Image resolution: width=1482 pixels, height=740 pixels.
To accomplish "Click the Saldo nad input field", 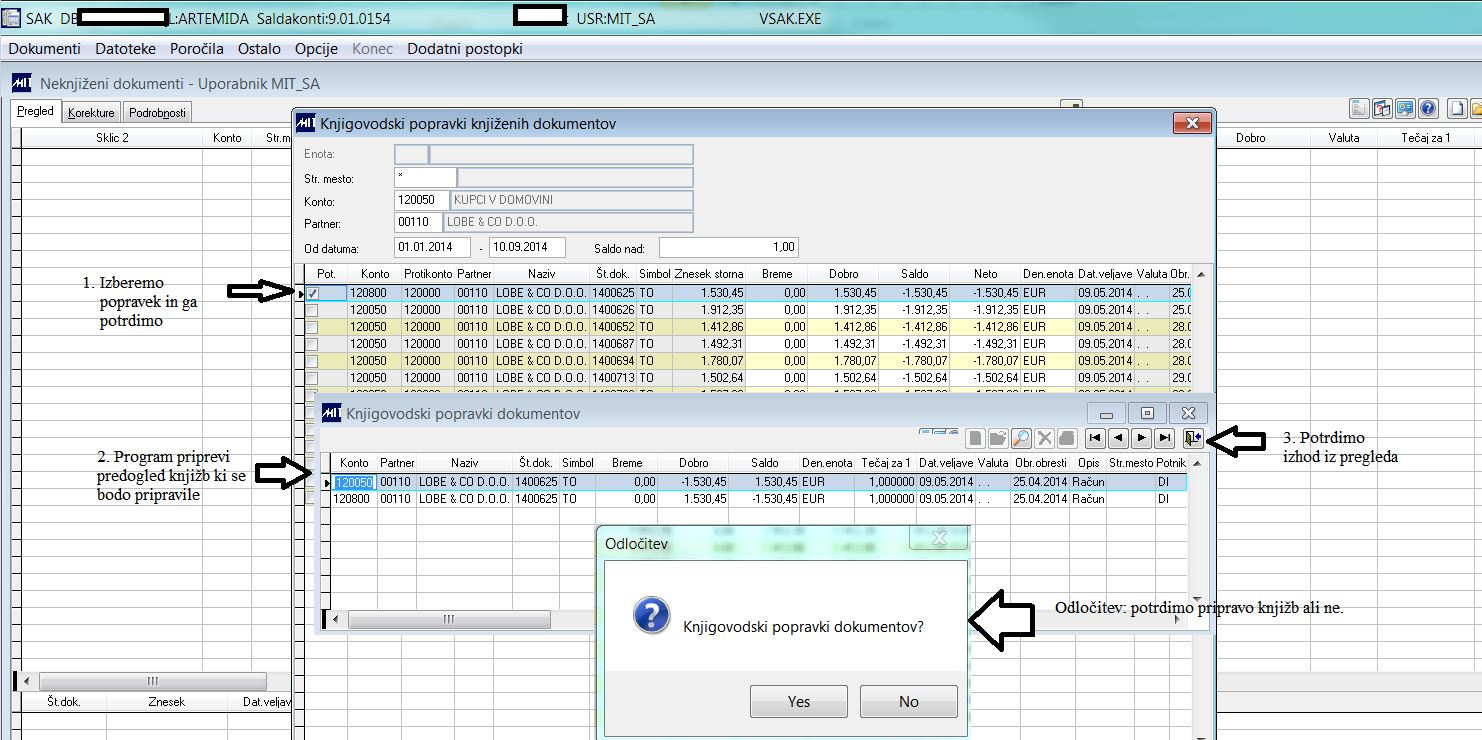I will click(x=728, y=247).
